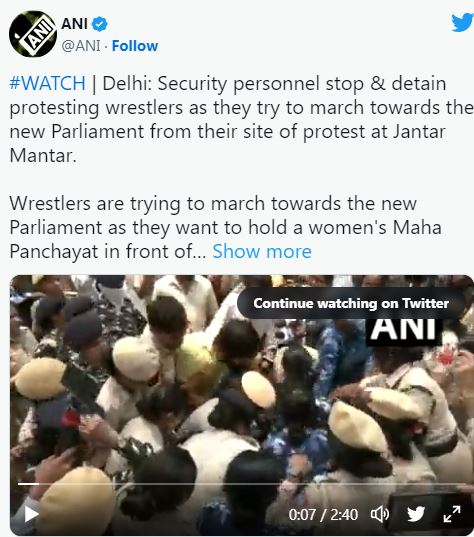
Task: Open the Twitter logo beside the tweet header
Action: point(462,23)
